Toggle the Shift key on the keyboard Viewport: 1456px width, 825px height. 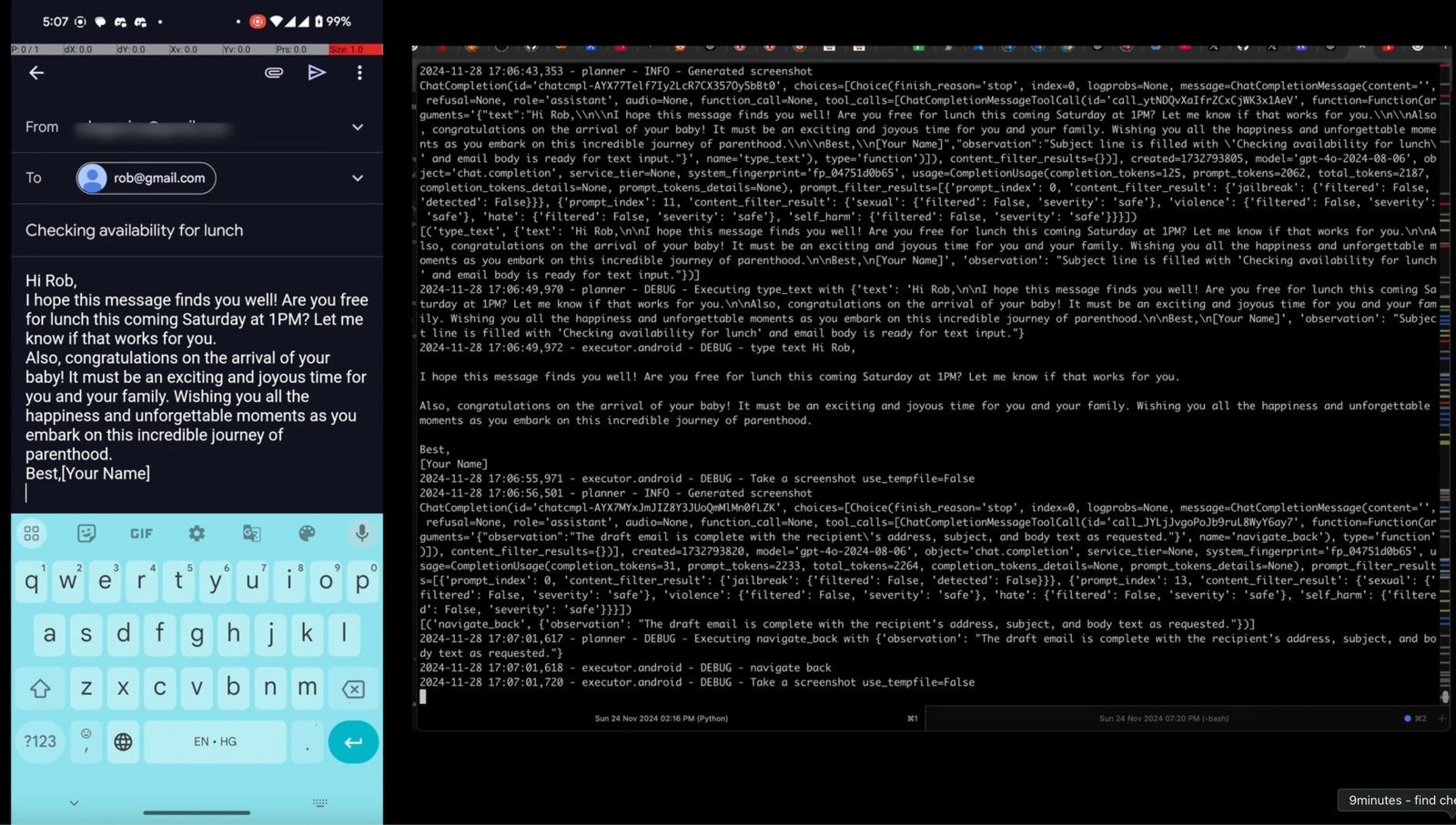point(40,689)
